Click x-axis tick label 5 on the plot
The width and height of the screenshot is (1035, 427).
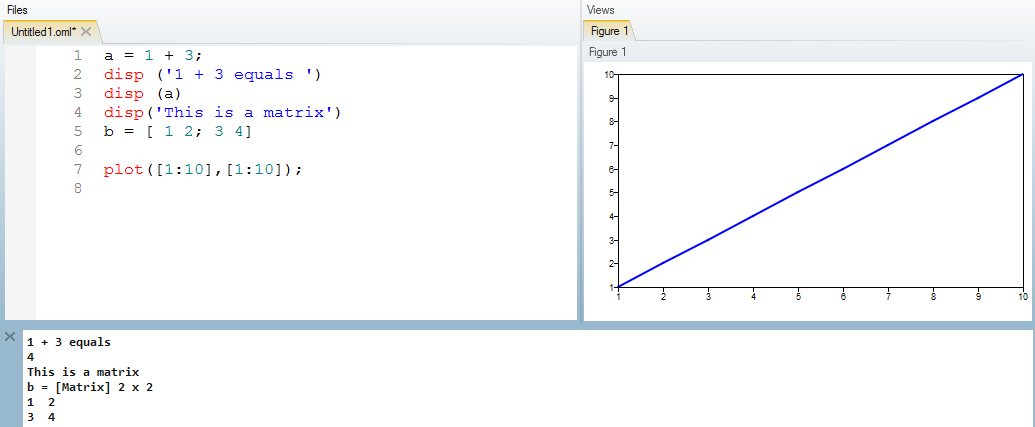798,297
